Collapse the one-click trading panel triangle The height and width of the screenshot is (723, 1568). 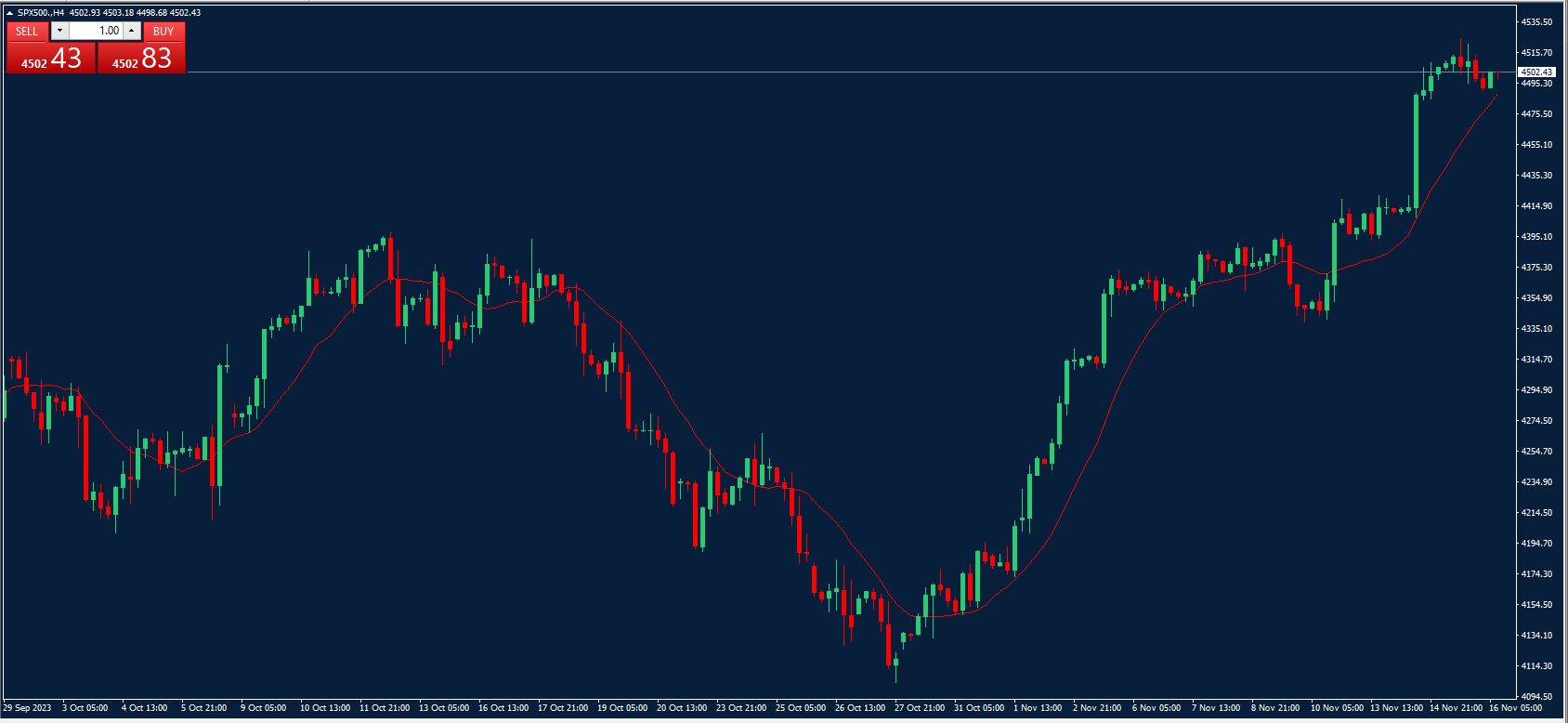click(x=9, y=13)
